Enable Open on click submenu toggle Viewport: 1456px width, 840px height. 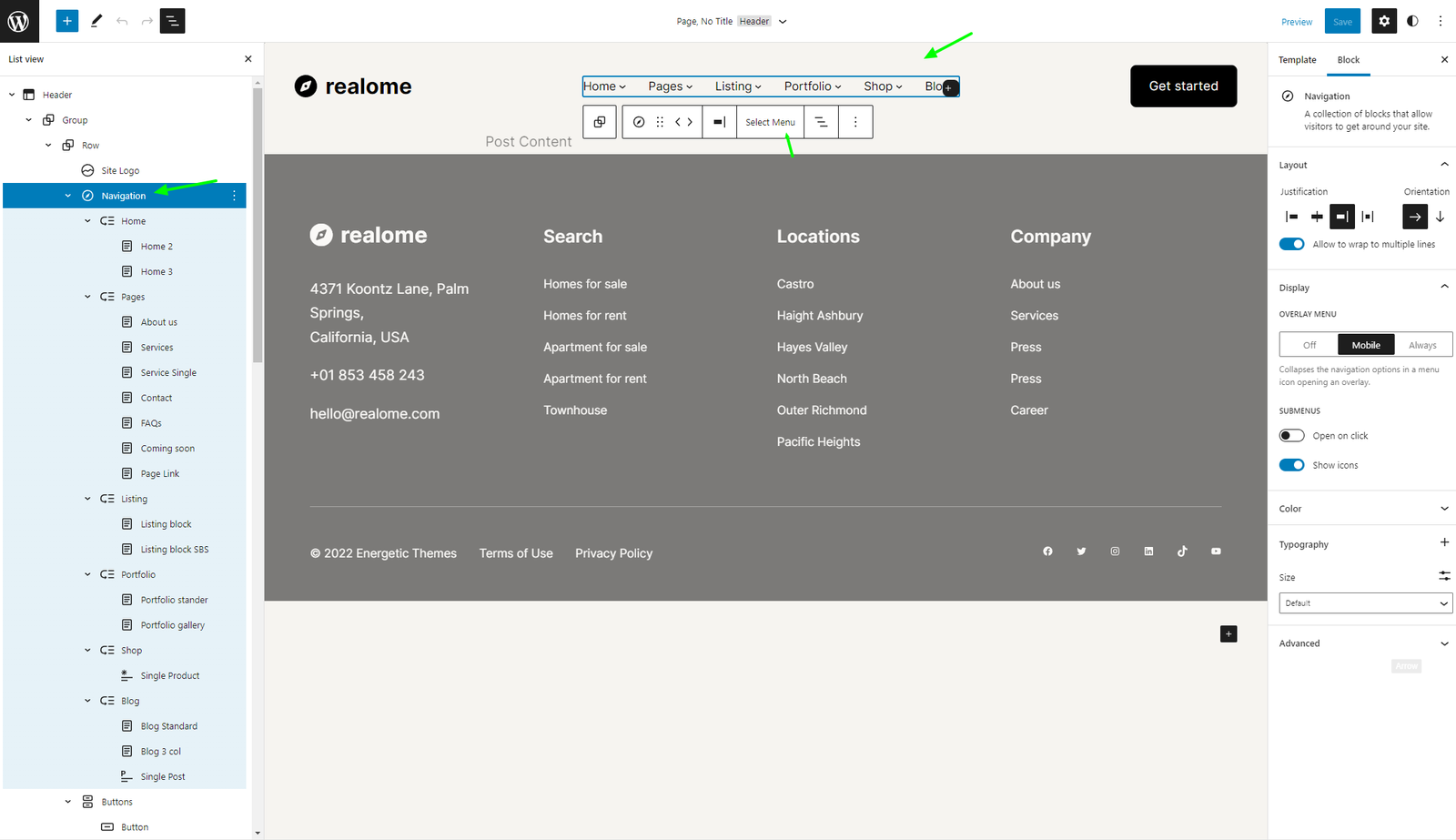click(x=1291, y=436)
